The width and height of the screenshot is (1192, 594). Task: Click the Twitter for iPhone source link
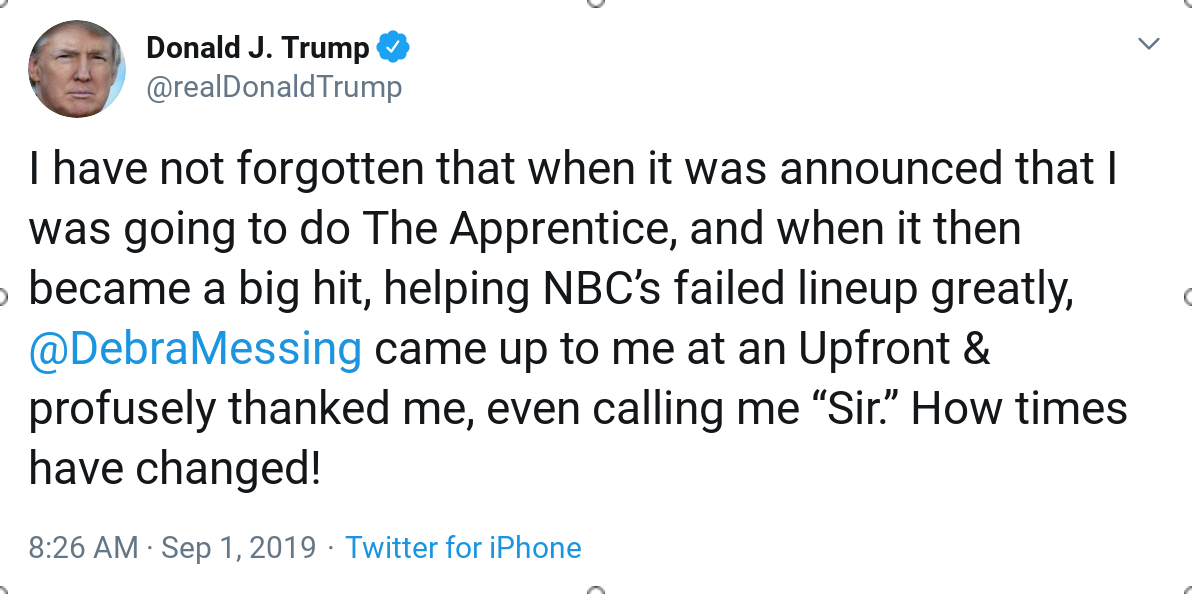click(463, 548)
